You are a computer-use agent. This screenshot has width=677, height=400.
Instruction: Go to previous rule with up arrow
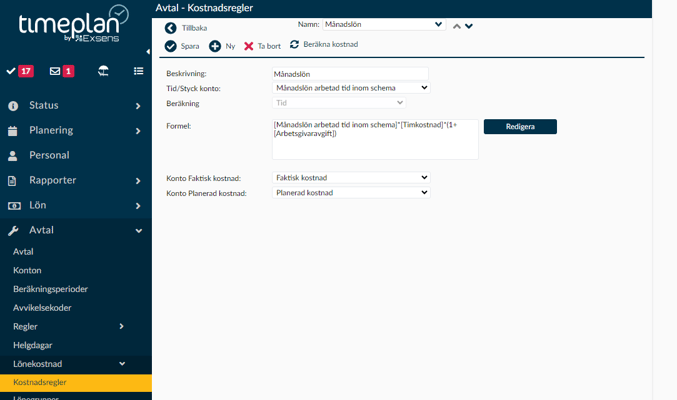pyautogui.click(x=457, y=26)
